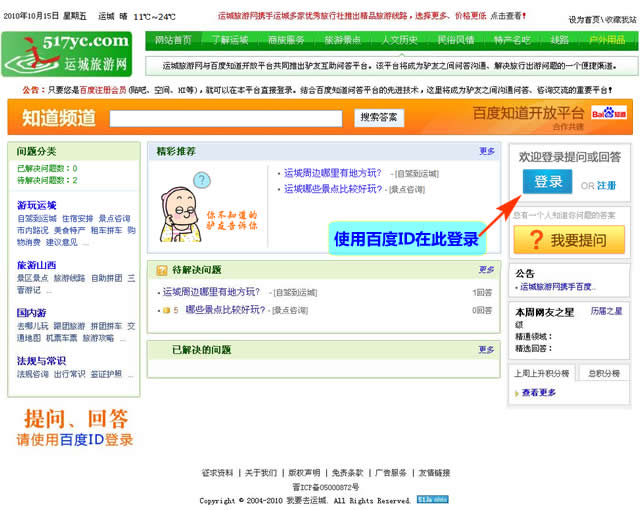
Task: Open 更多 in 精彩推荐 section
Action: (x=487, y=151)
